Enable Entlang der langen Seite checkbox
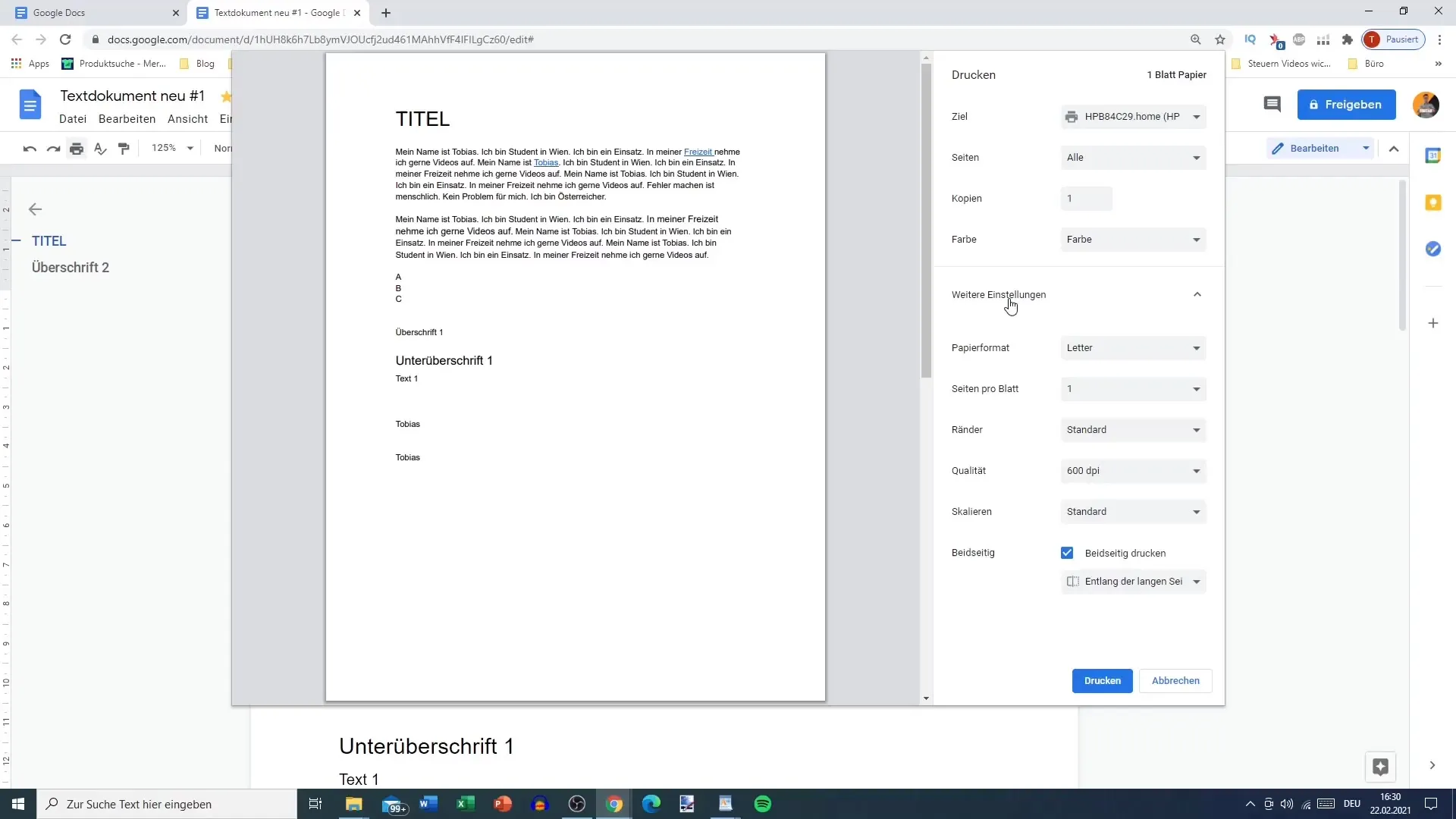This screenshot has width=1456, height=819. click(x=1073, y=581)
